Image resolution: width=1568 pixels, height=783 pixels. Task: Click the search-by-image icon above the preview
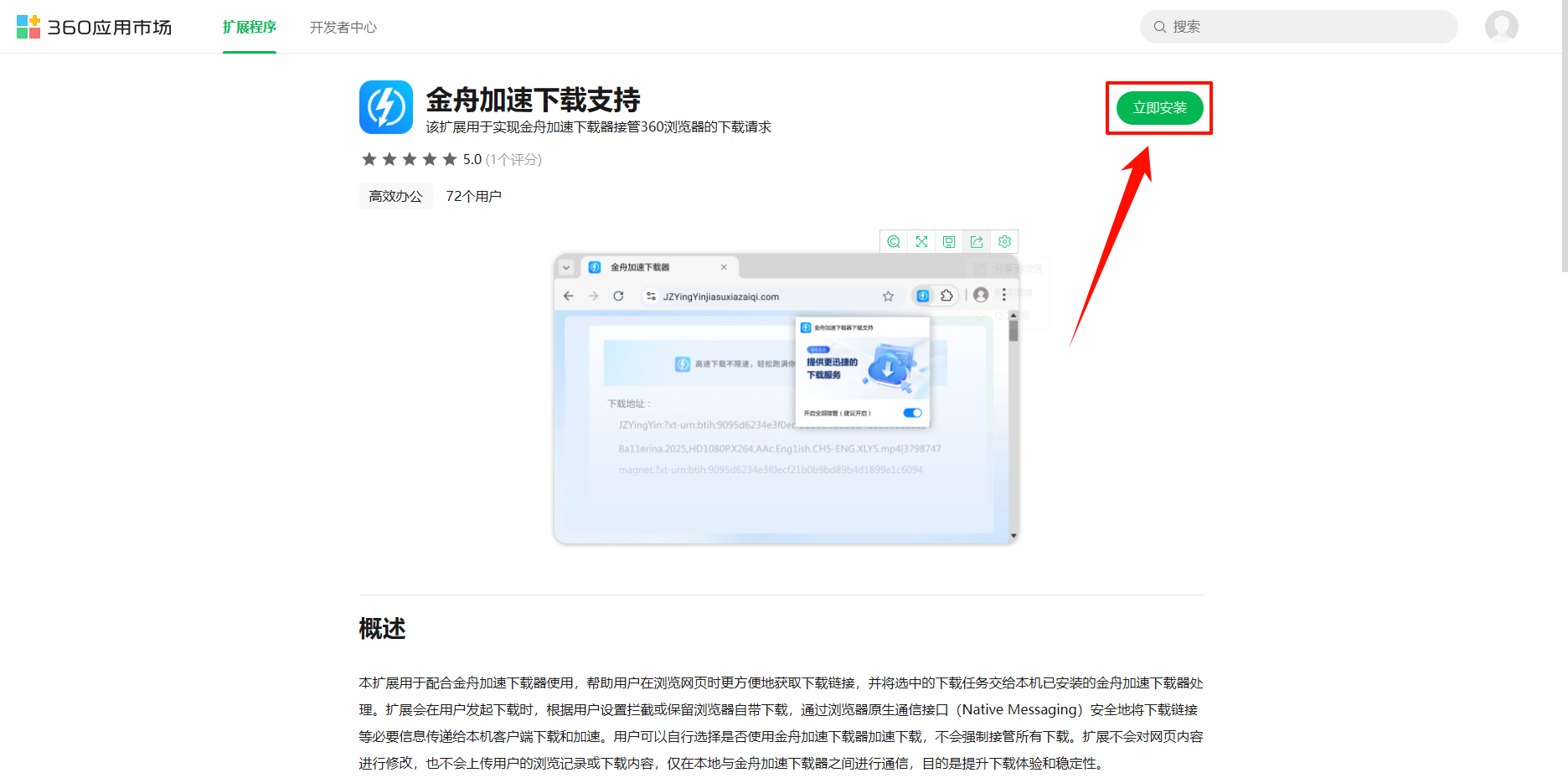point(894,242)
